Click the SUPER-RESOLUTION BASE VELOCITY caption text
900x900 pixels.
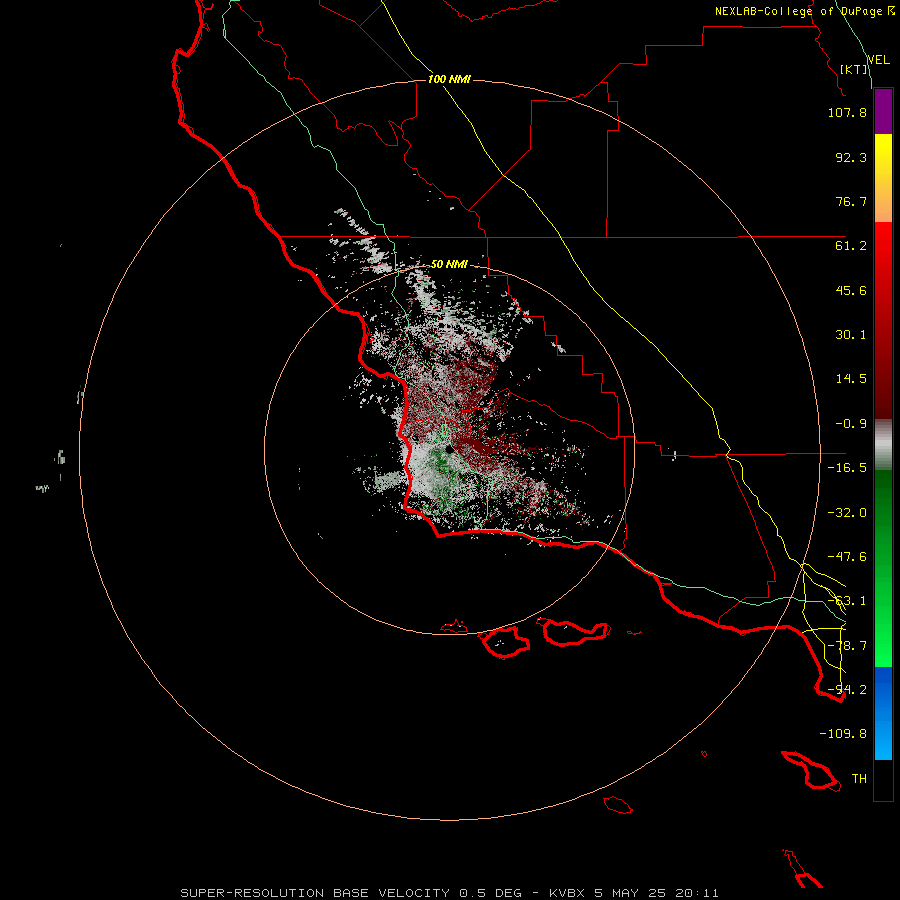(x=315, y=893)
